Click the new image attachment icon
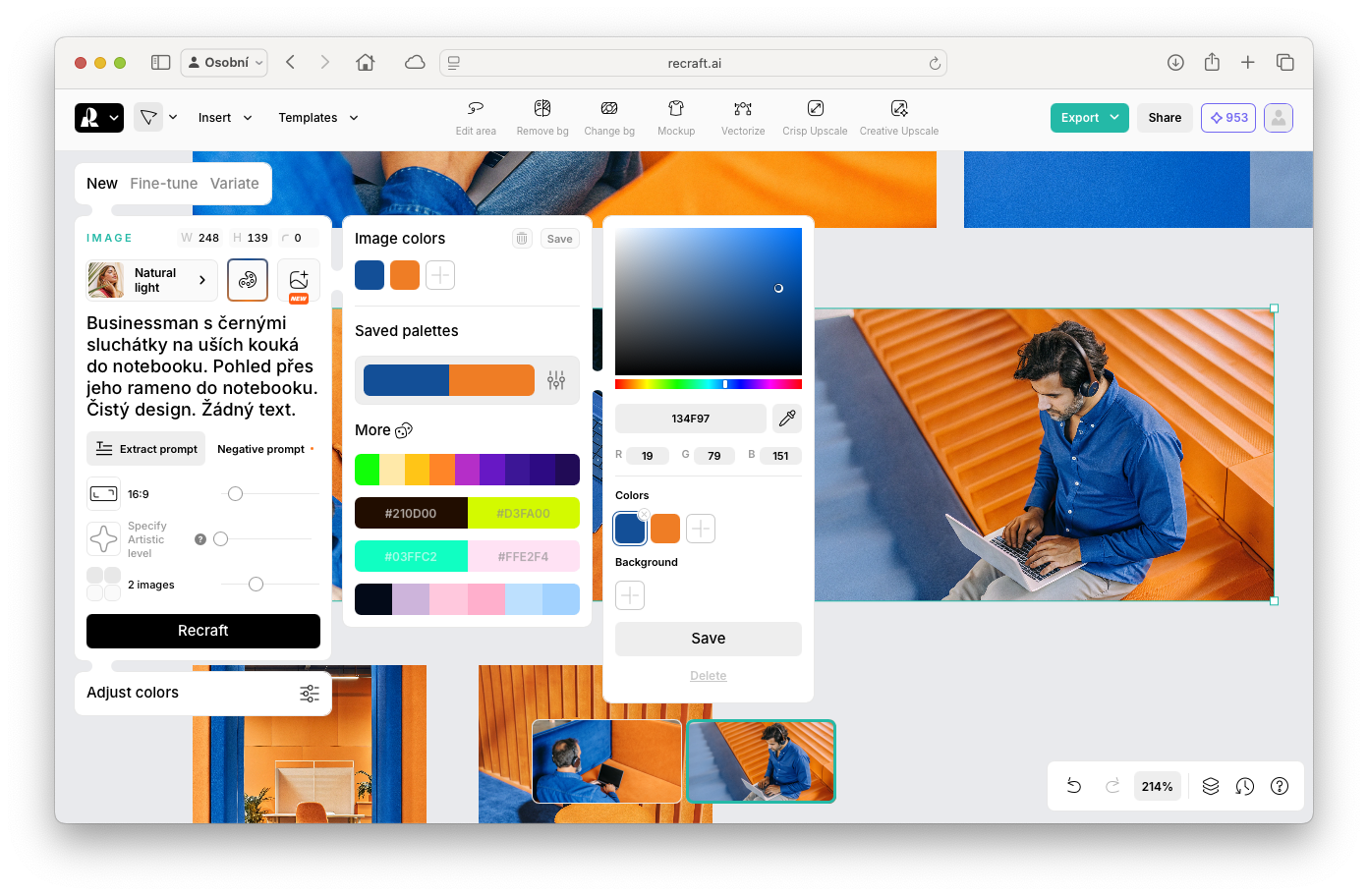1368x896 pixels. pyautogui.click(x=299, y=281)
